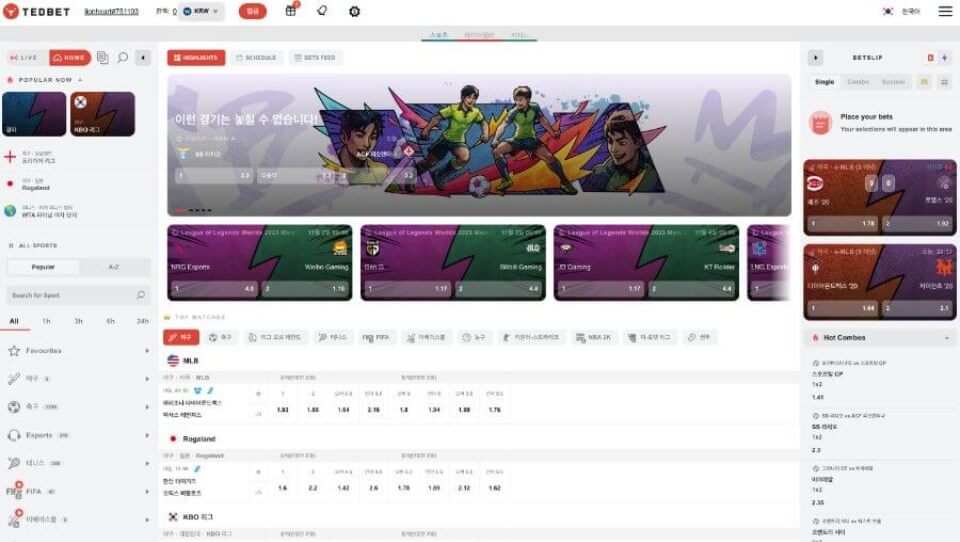
Task: Open the gift bonuses icon
Action: point(291,10)
